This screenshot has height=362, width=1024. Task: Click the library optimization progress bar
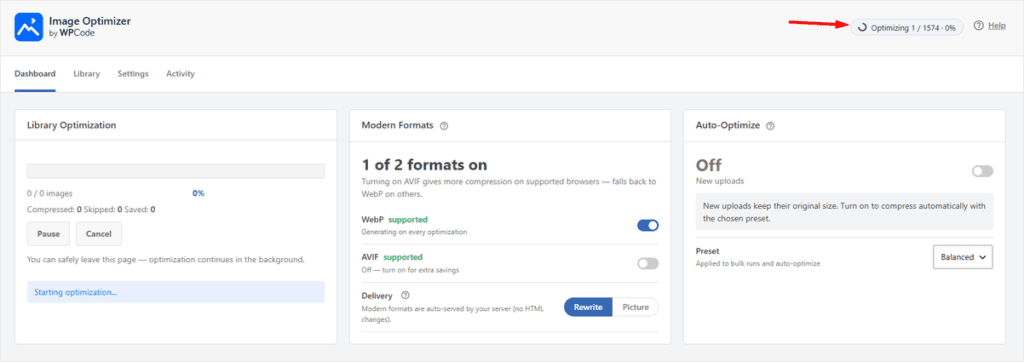176,171
